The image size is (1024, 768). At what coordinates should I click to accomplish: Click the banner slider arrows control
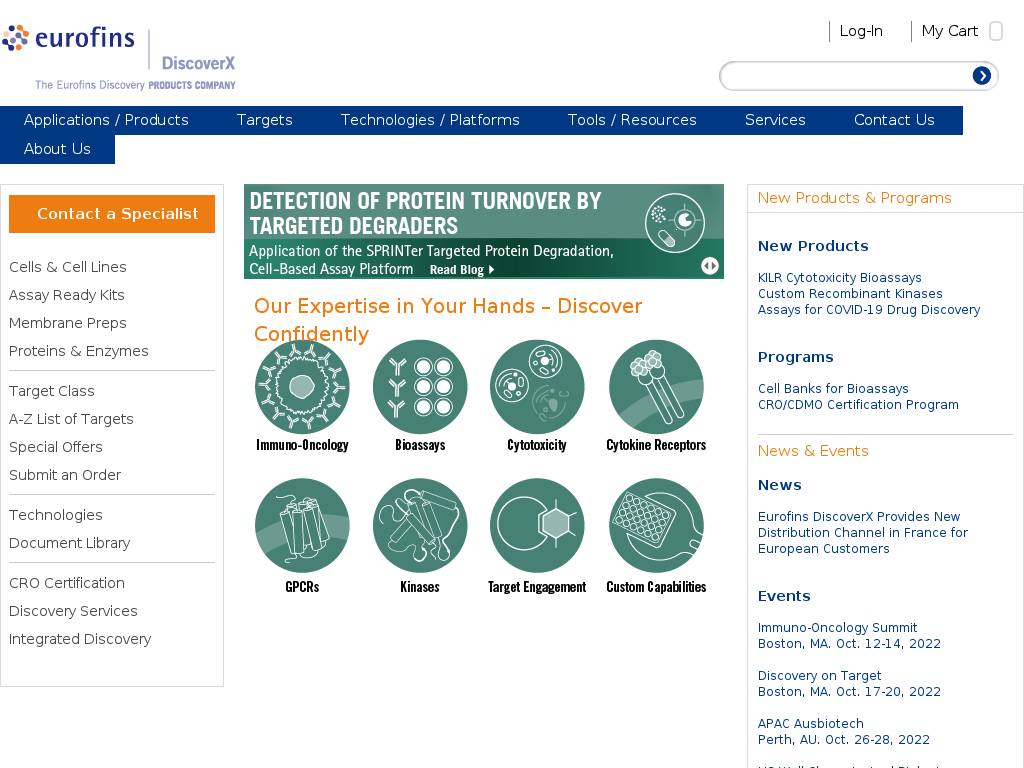click(x=710, y=266)
